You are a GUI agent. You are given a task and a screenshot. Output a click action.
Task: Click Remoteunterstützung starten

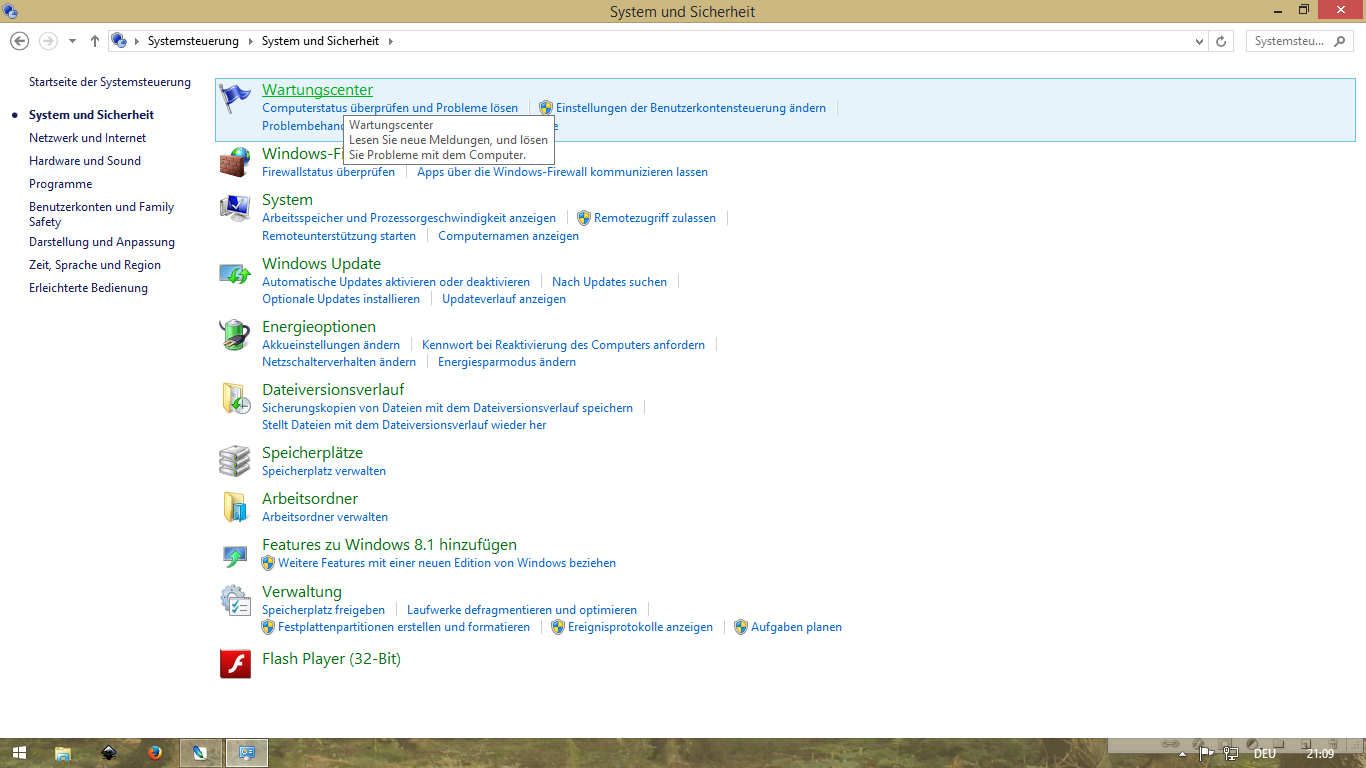pos(339,236)
